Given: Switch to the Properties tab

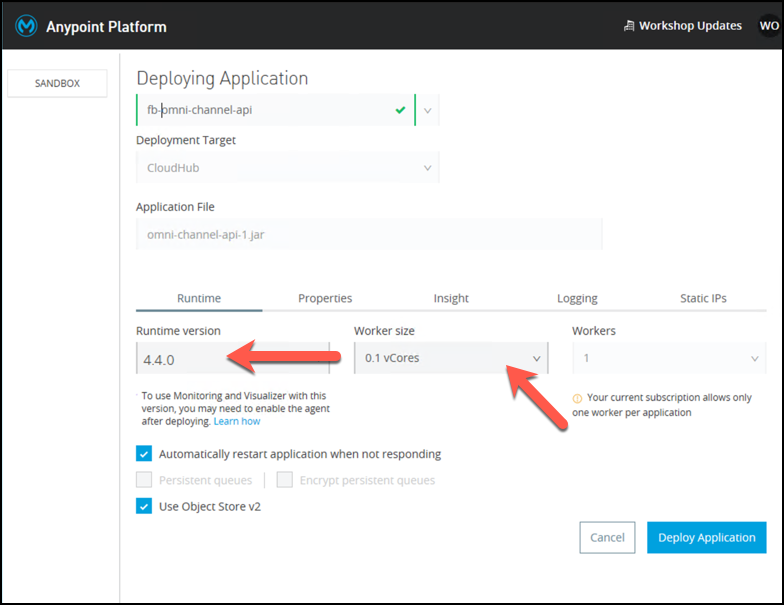Looking at the screenshot, I should click(325, 298).
